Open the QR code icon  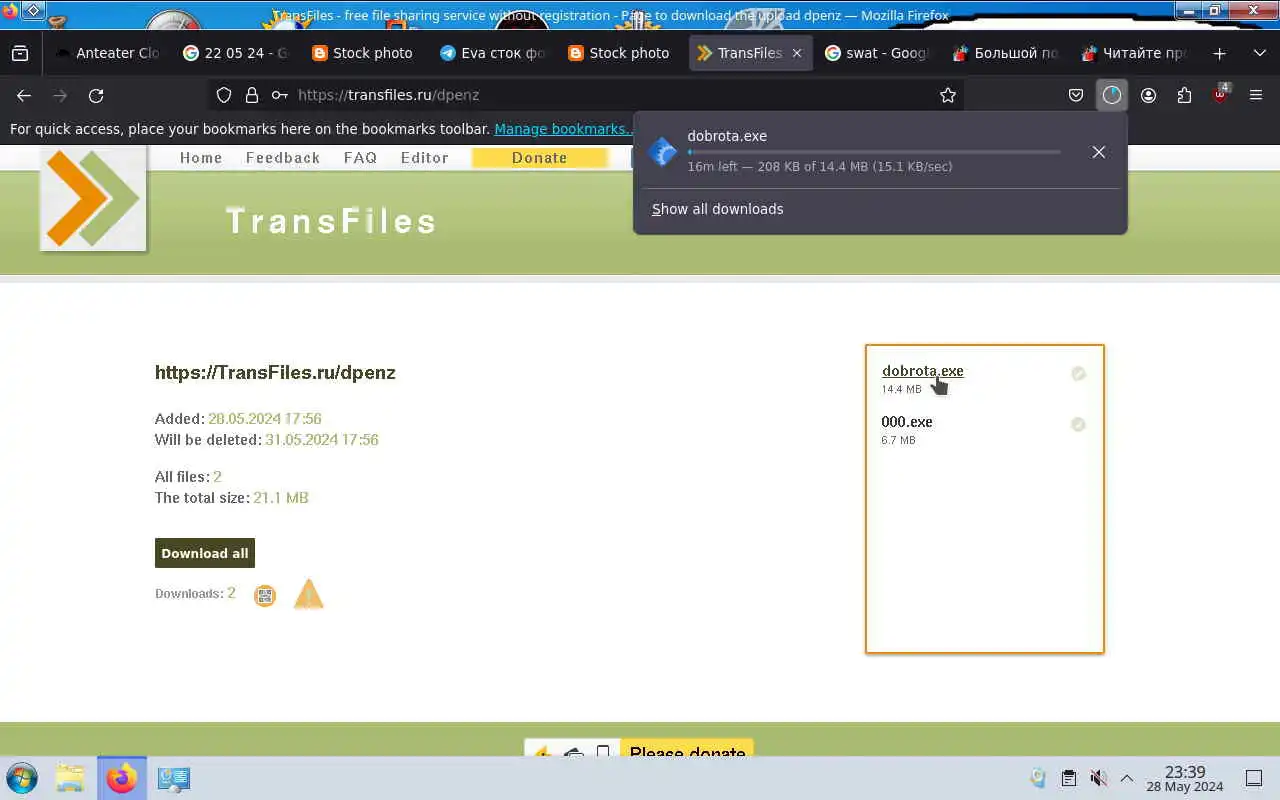264,596
